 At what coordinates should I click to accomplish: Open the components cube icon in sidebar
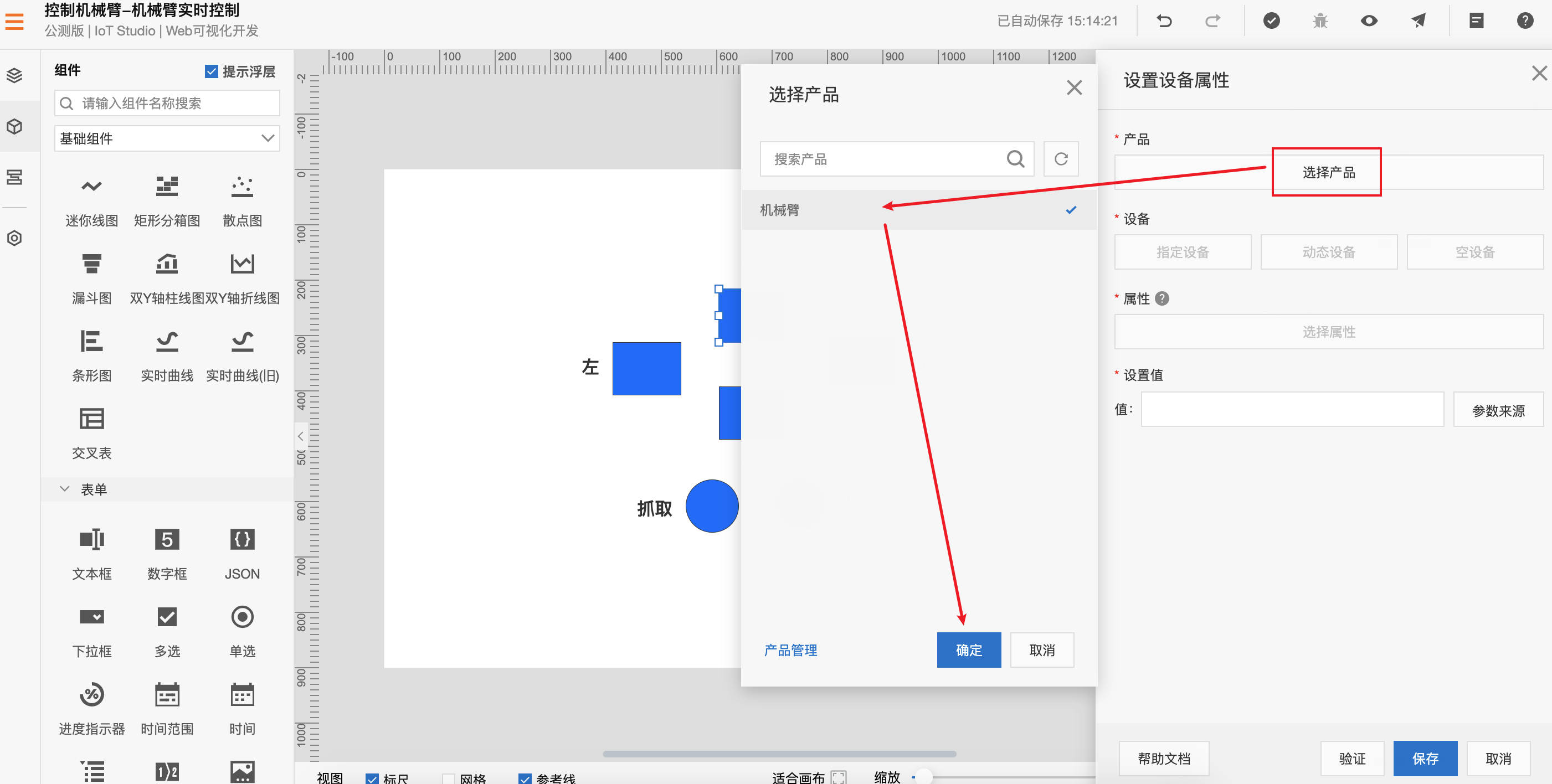point(14,126)
